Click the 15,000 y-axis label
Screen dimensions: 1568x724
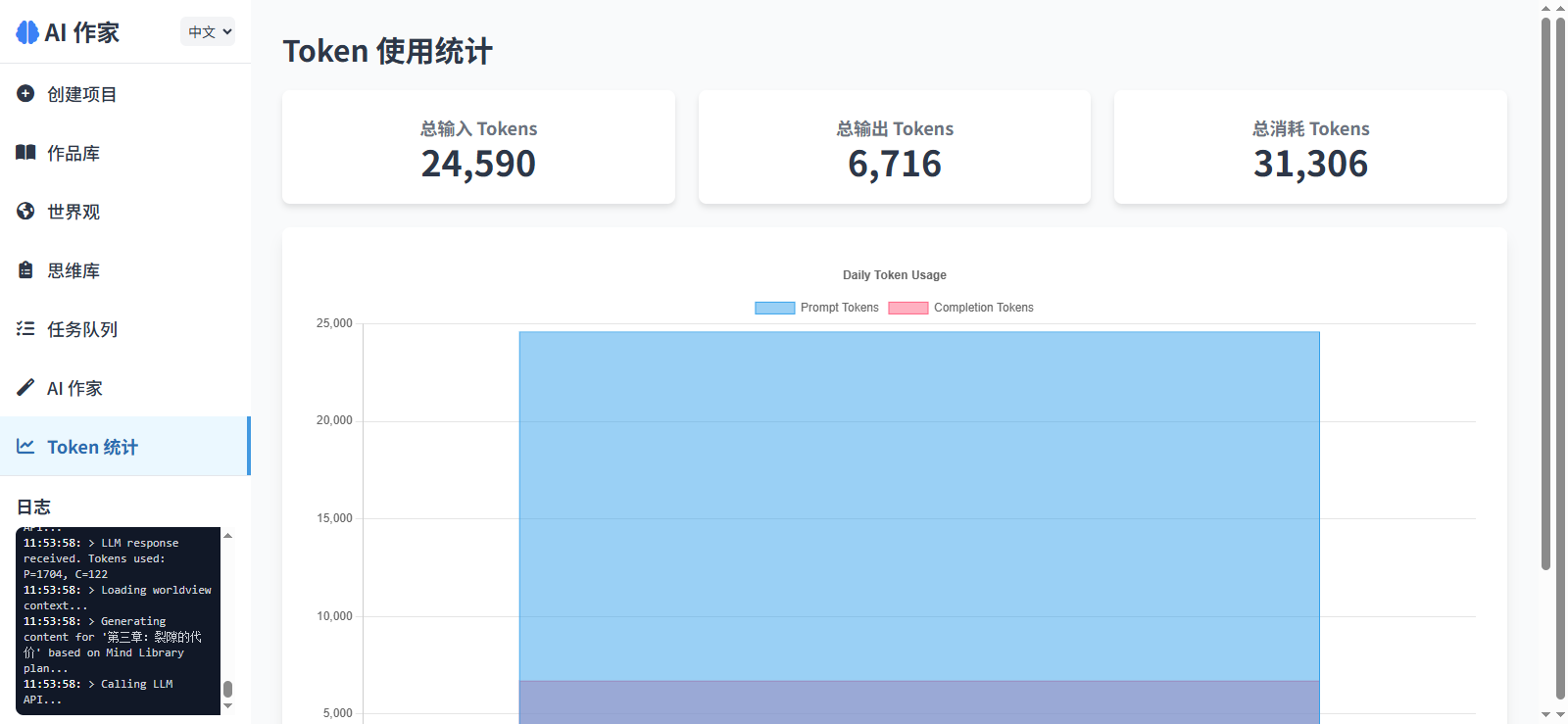(334, 518)
